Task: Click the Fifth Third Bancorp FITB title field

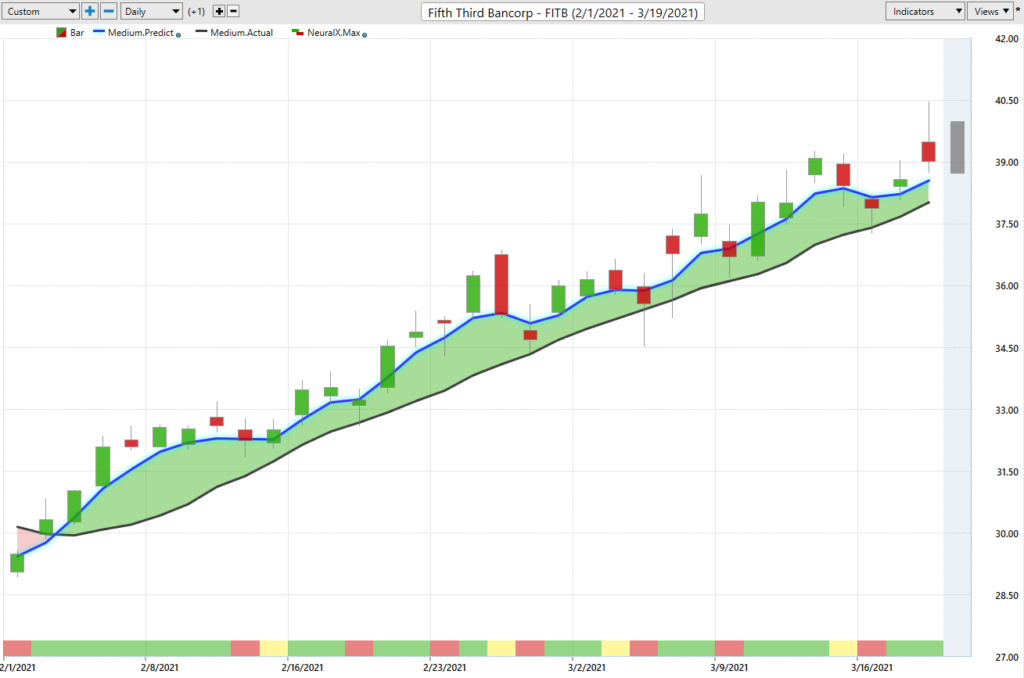Action: pos(562,12)
